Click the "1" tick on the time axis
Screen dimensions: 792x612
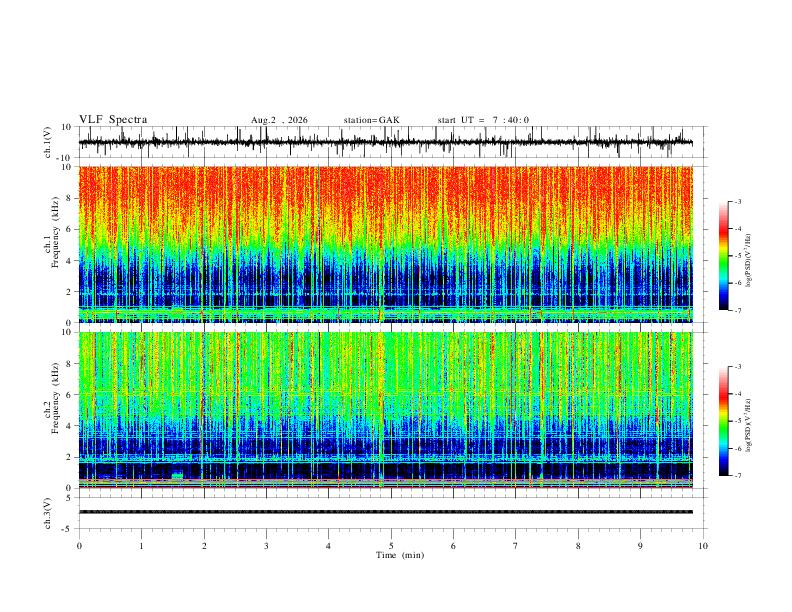pyautogui.click(x=141, y=546)
